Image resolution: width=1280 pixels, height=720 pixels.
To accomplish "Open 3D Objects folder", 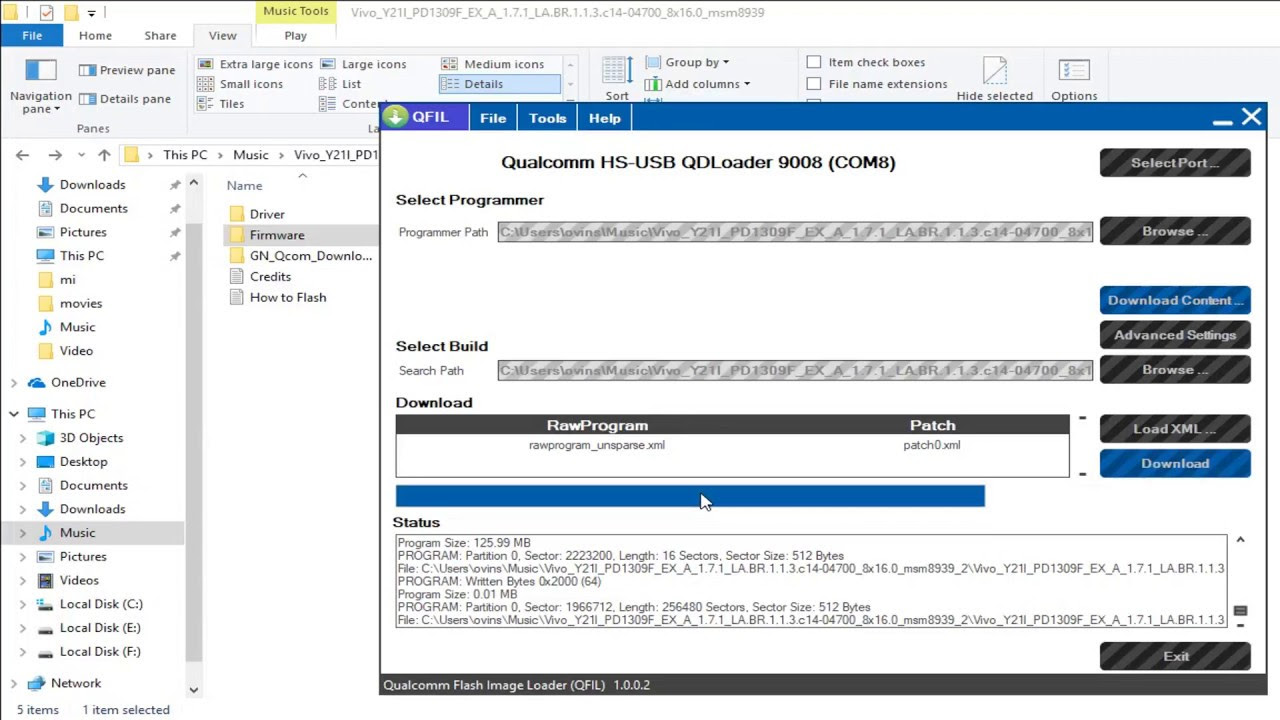I will coord(91,438).
